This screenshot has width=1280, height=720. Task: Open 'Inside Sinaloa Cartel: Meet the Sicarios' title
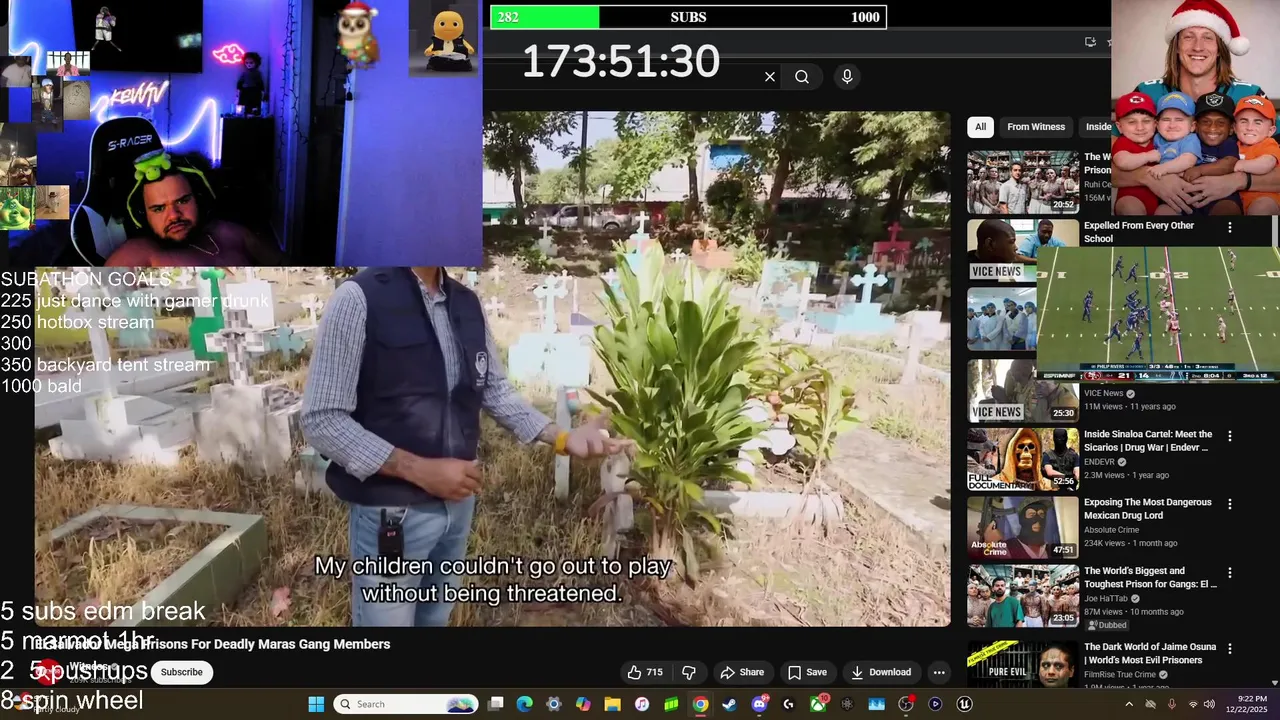[1148, 441]
